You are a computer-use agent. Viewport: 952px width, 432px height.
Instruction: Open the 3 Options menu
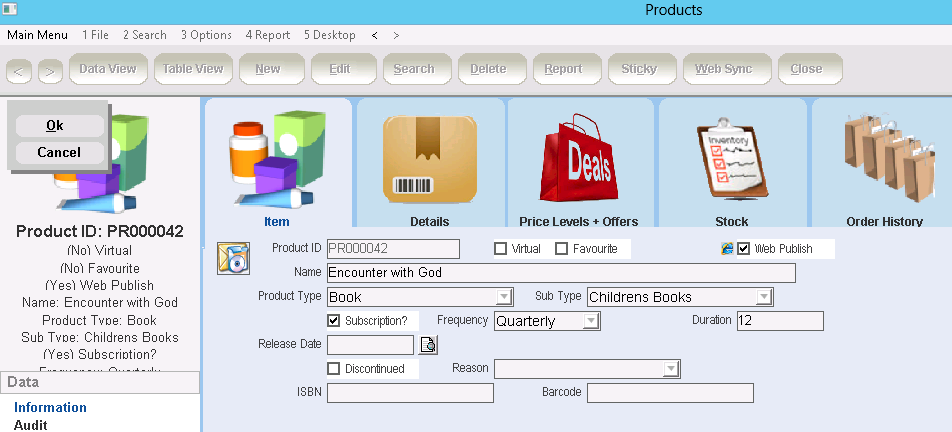(x=206, y=35)
